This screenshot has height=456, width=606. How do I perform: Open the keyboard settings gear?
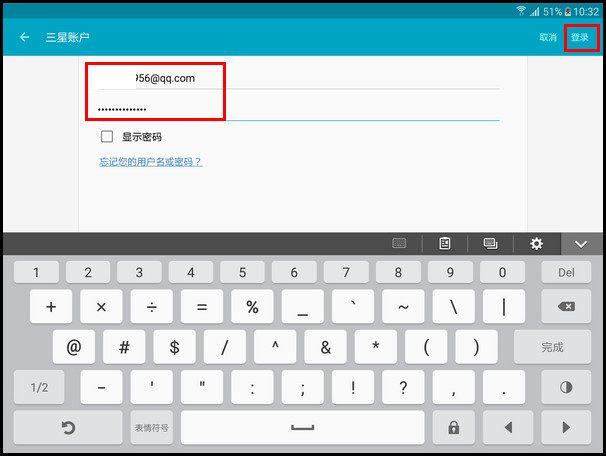(536, 243)
